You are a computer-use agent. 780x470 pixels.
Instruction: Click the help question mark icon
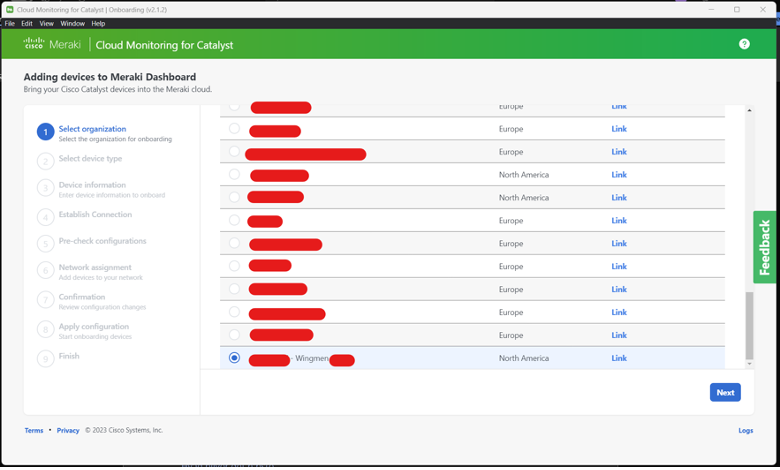tap(744, 44)
